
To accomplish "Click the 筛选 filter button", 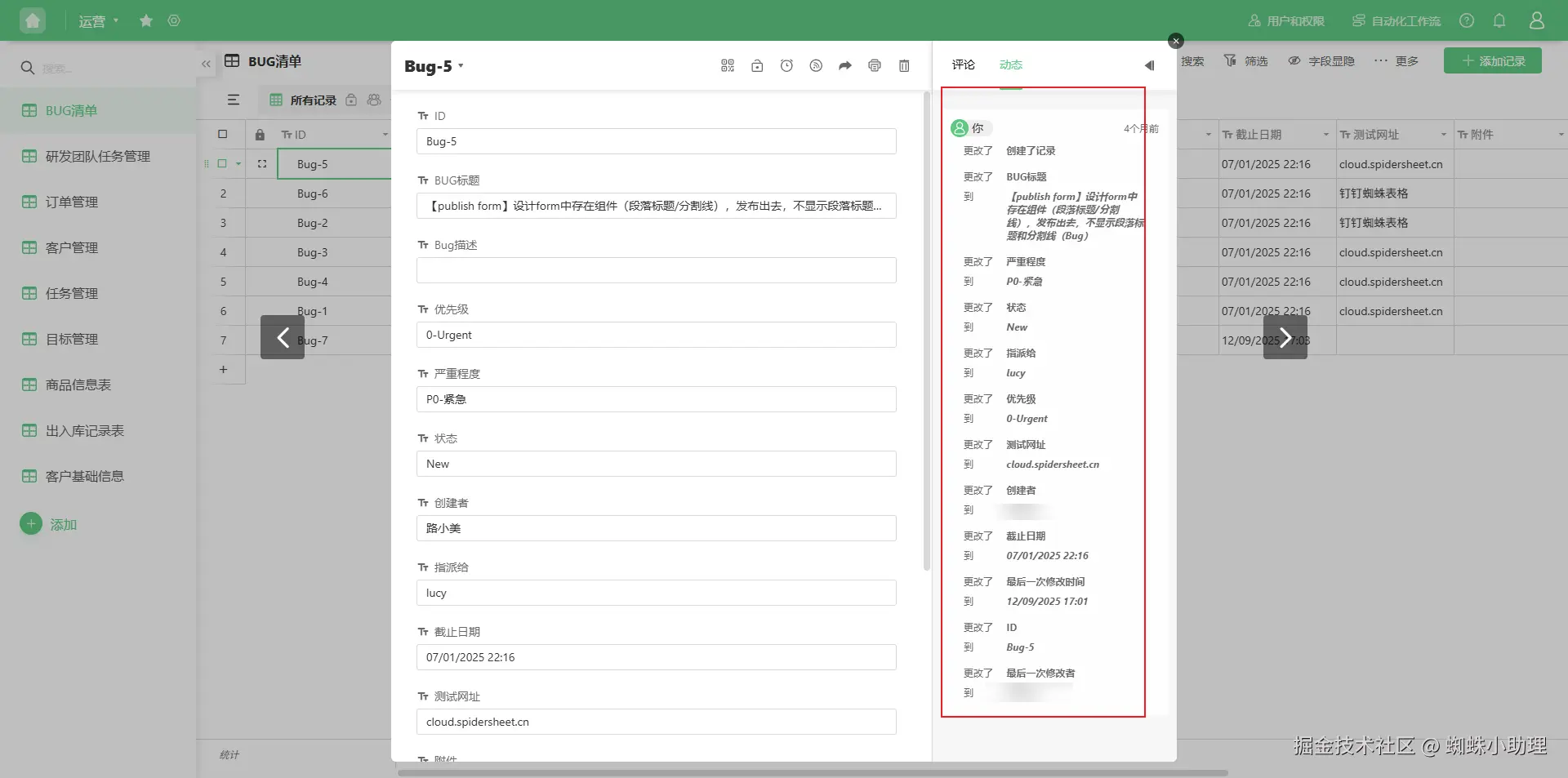I will (x=1246, y=61).
